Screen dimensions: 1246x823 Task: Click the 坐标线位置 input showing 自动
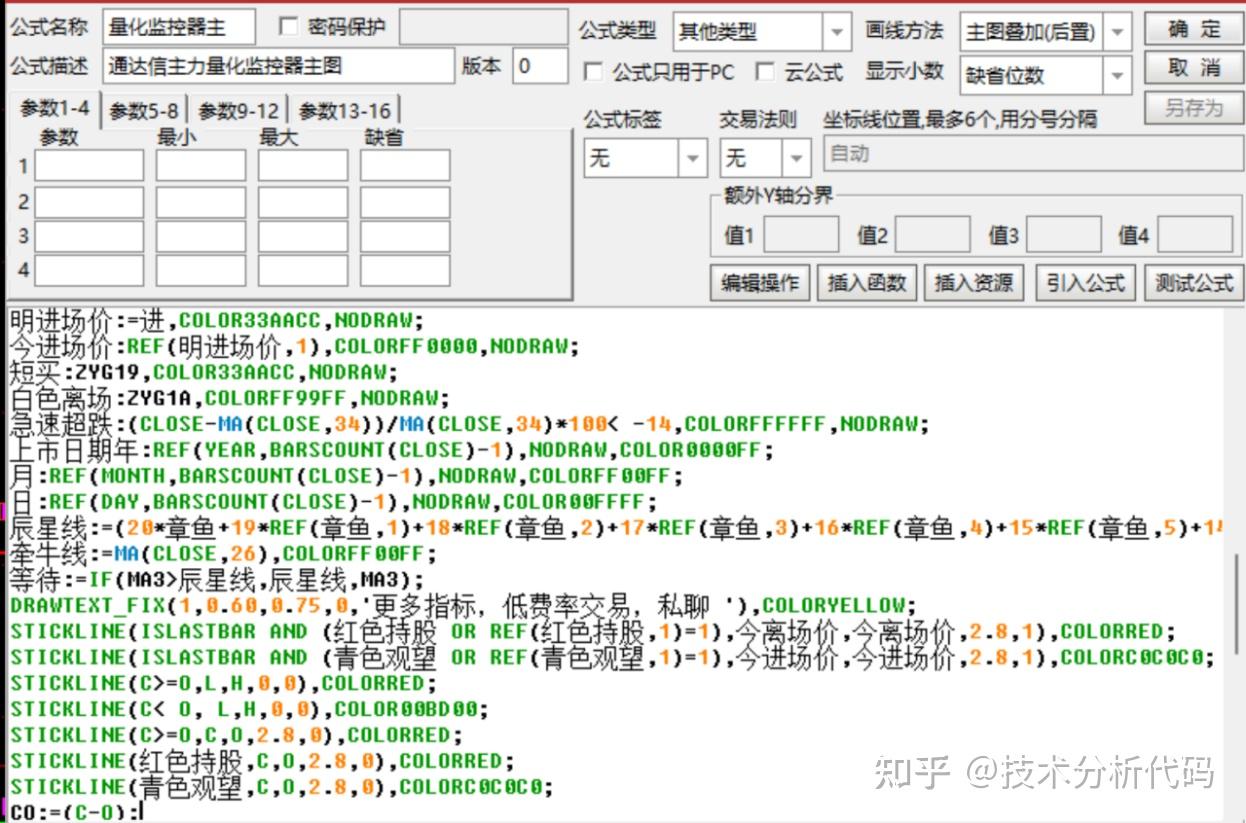coord(1032,155)
